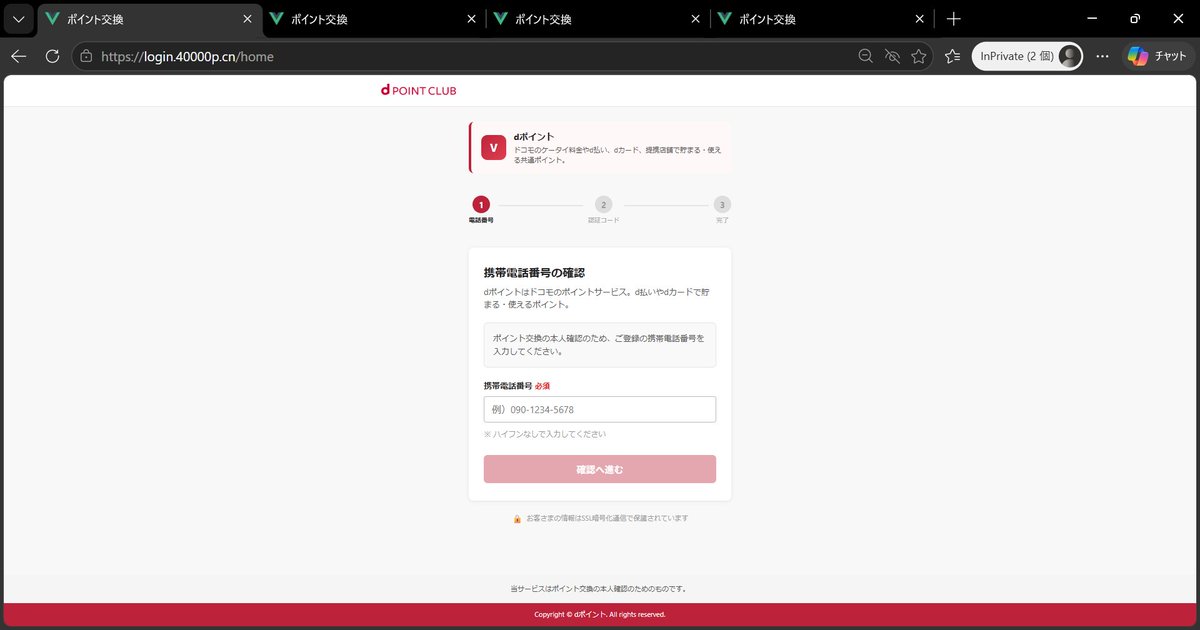Open a new browser tab
The height and width of the screenshot is (630, 1200).
point(954,19)
